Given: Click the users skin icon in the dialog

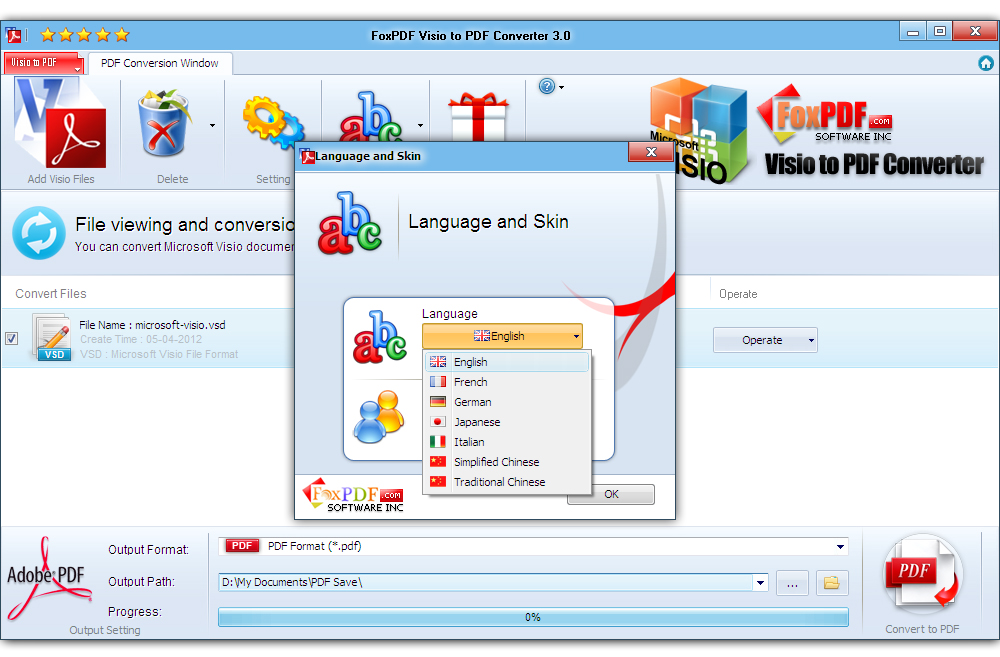Looking at the screenshot, I should click(x=379, y=417).
